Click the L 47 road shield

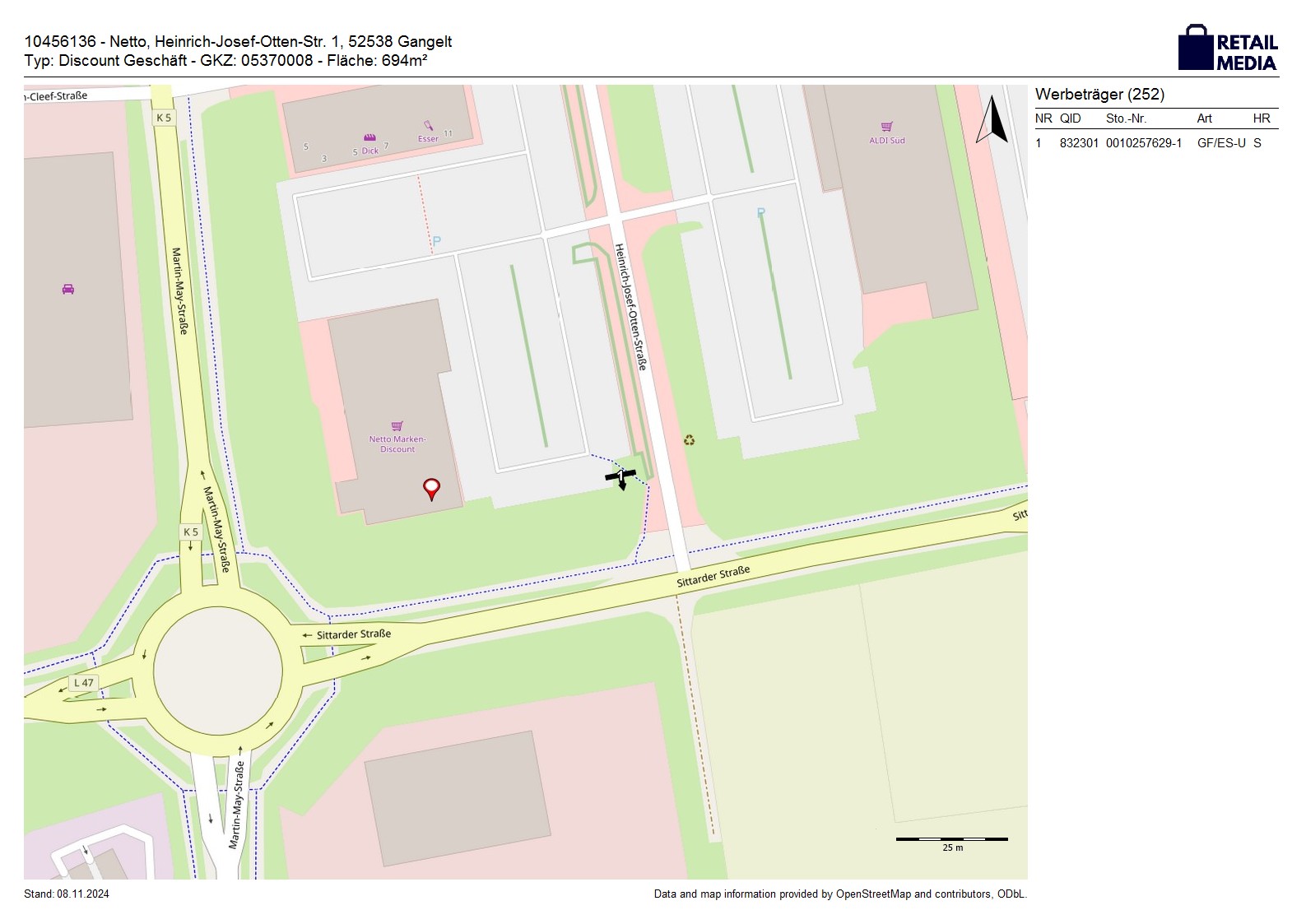coord(84,683)
